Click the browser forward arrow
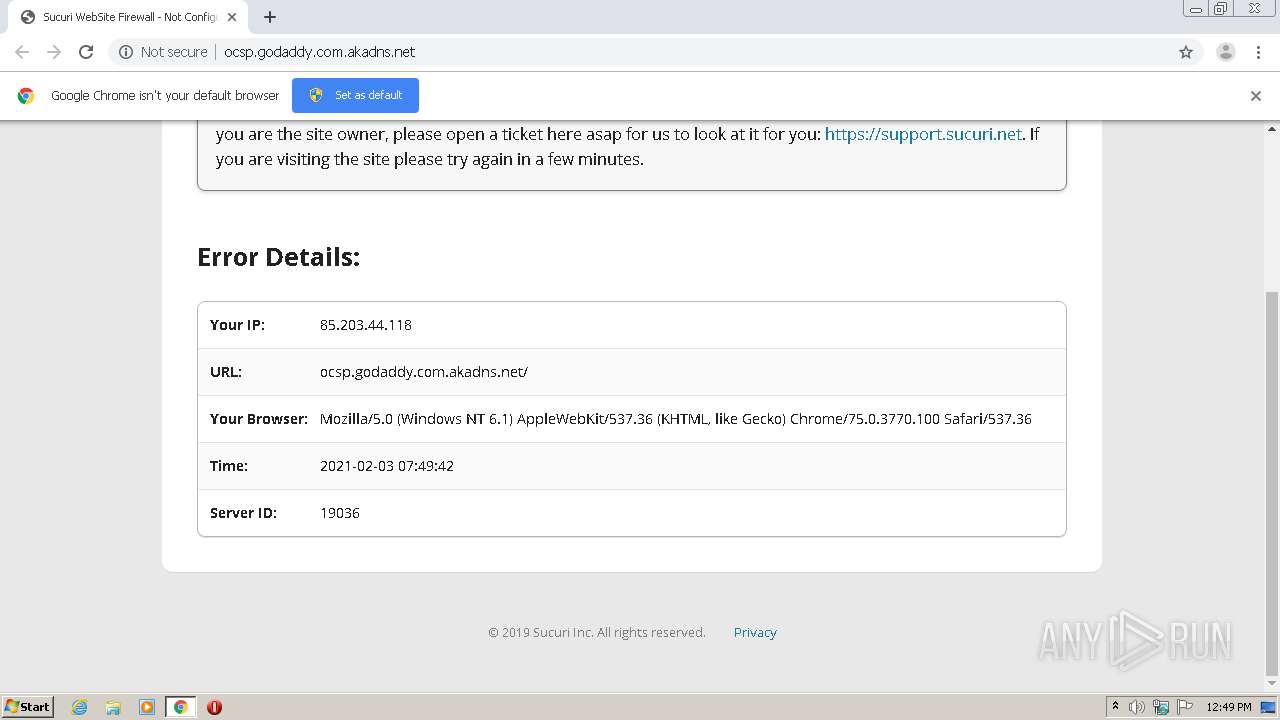 [54, 52]
